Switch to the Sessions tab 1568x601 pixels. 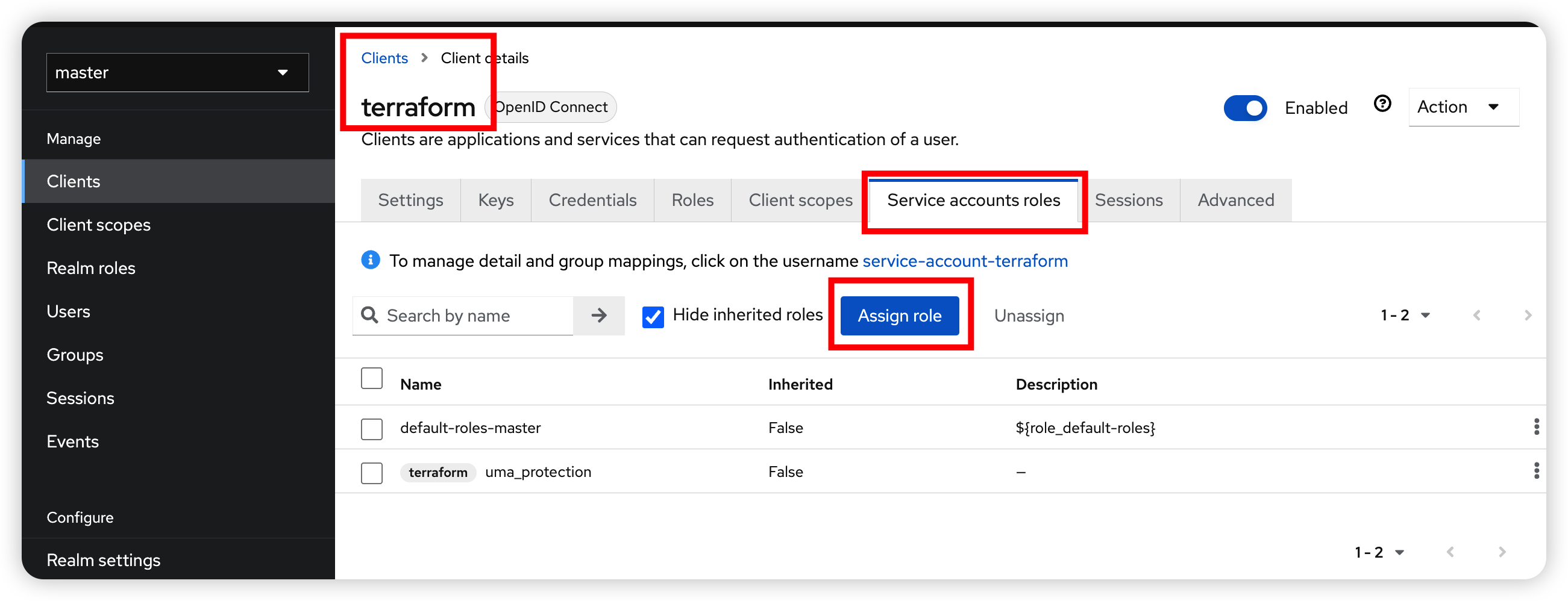click(x=1128, y=200)
